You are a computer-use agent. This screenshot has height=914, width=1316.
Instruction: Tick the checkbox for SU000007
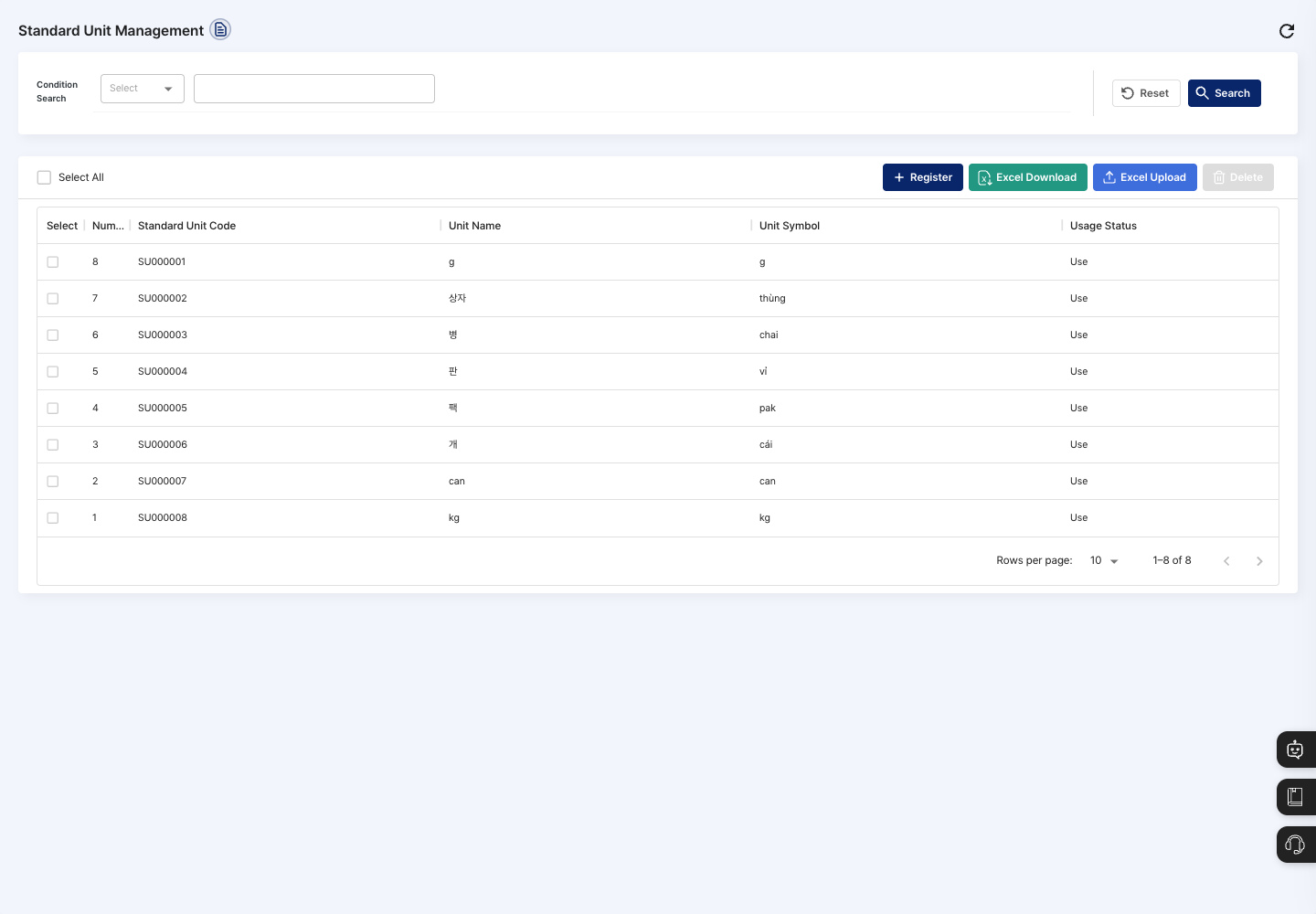(x=53, y=482)
